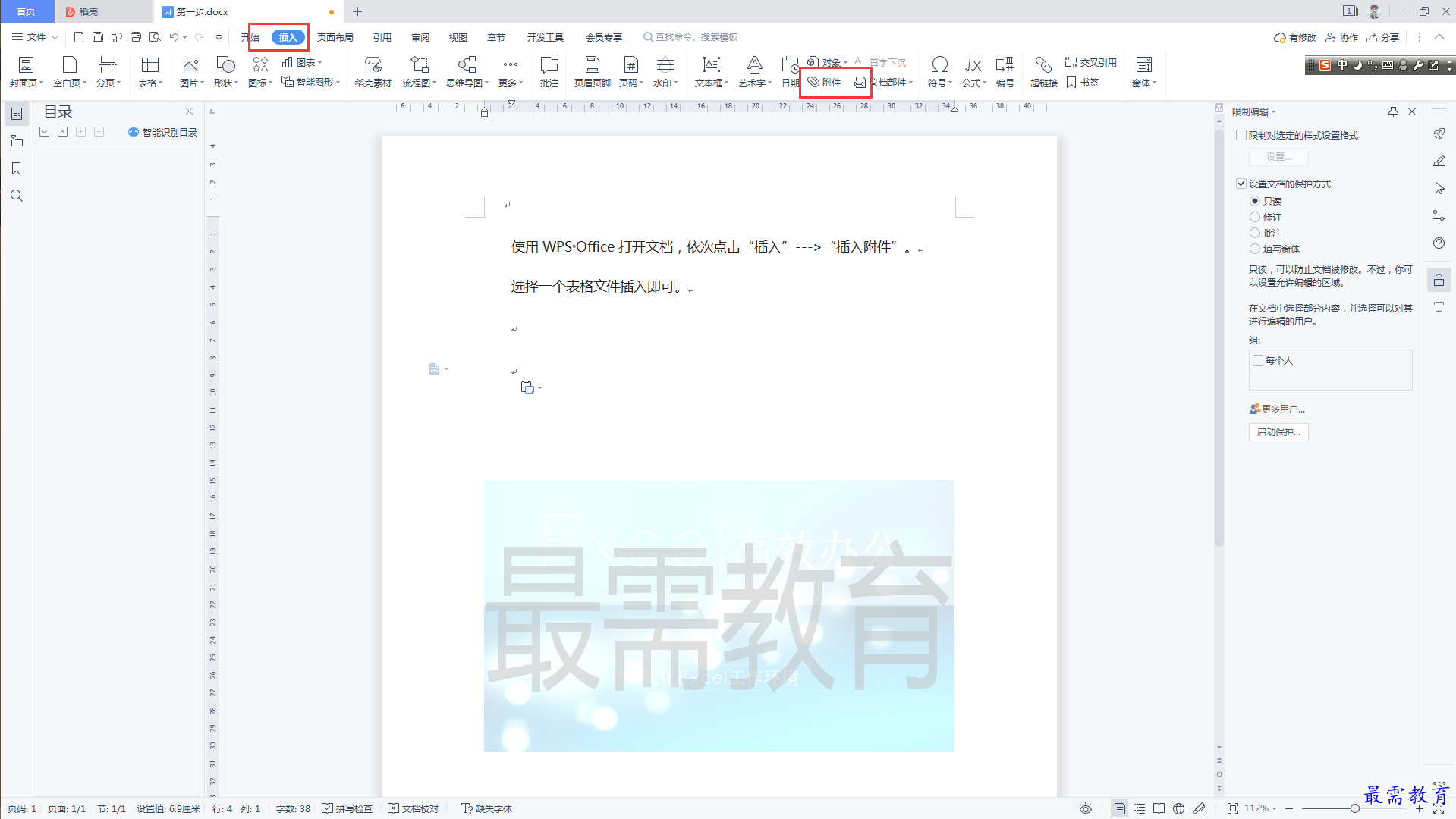Switch to the 开发工具 ribbon tab
Image resolution: width=1456 pixels, height=819 pixels.
pyautogui.click(x=546, y=37)
